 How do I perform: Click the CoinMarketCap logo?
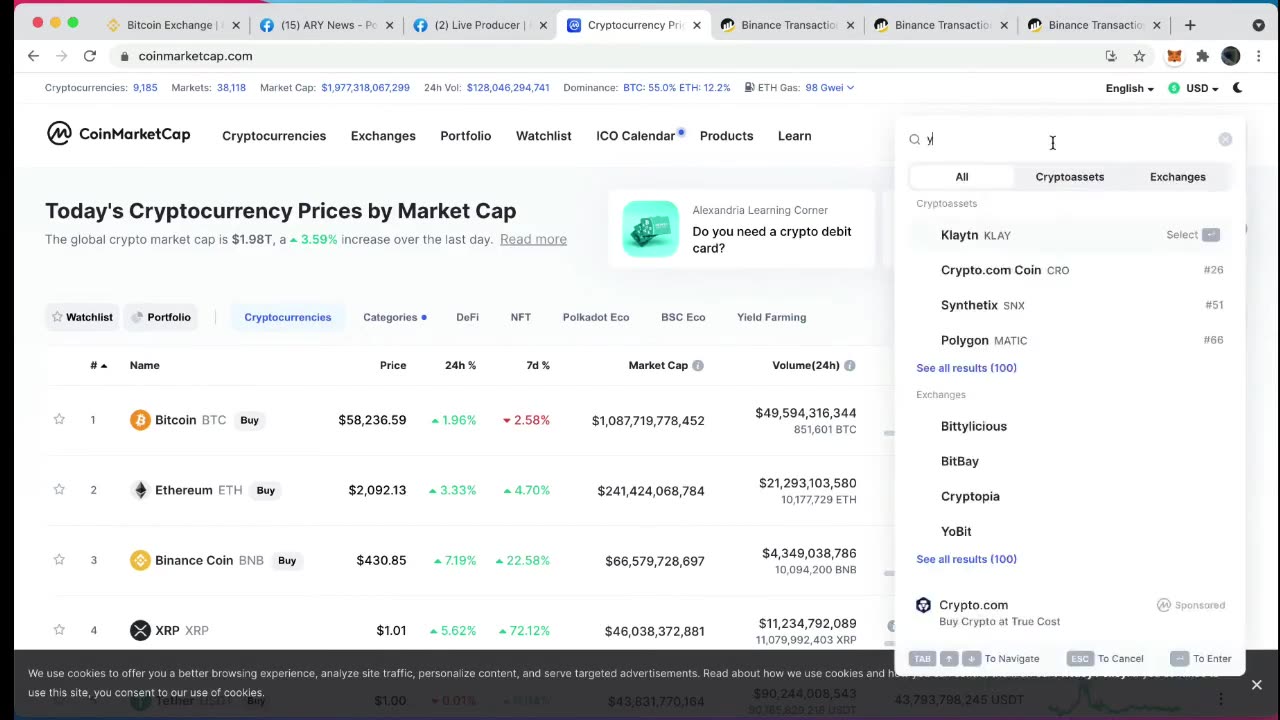118,134
